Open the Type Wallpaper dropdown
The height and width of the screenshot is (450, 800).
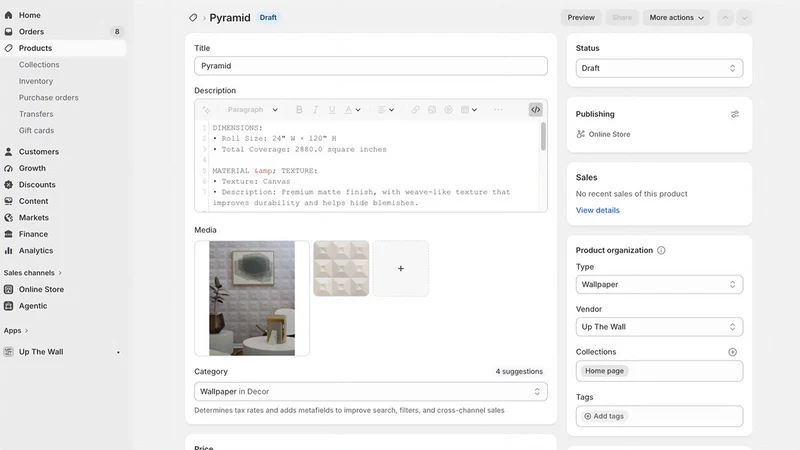659,285
